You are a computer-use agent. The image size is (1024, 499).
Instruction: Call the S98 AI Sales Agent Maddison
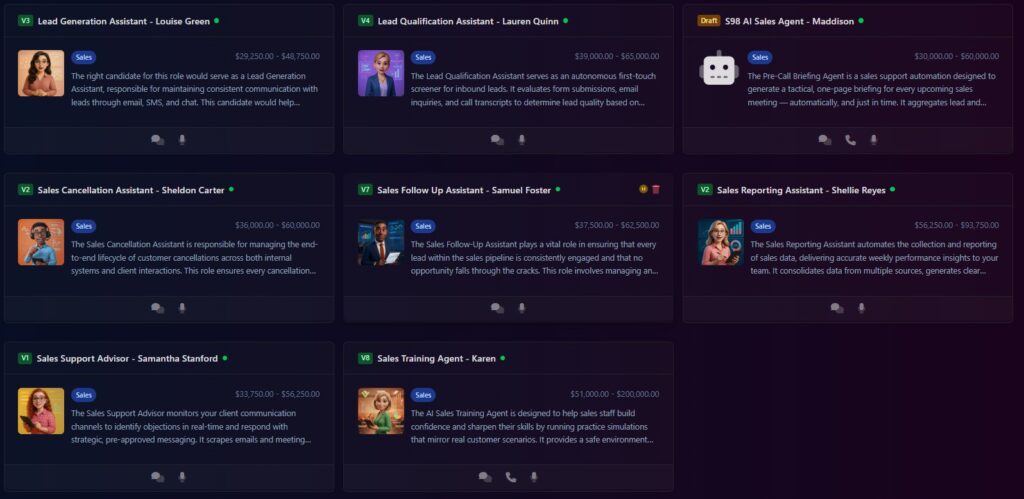point(850,140)
